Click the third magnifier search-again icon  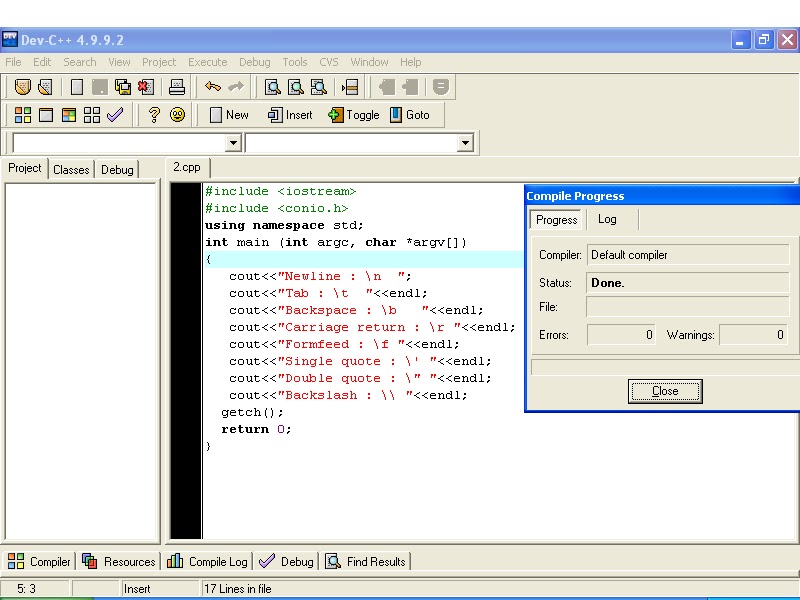tap(319, 87)
